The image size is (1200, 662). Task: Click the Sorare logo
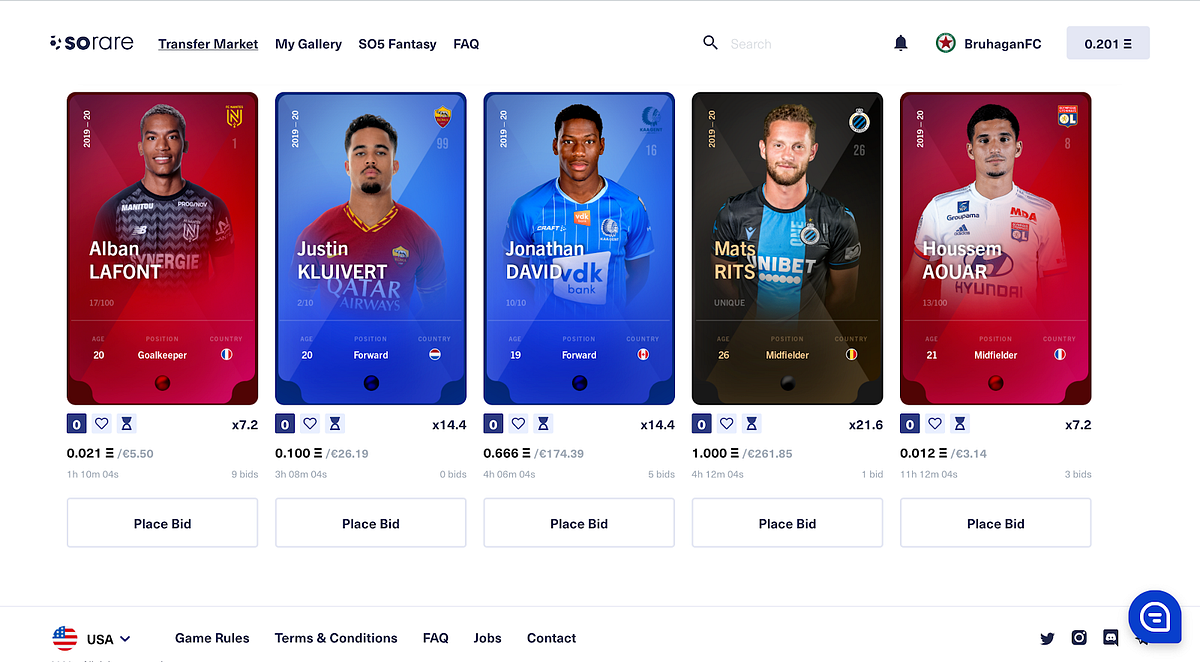91,43
